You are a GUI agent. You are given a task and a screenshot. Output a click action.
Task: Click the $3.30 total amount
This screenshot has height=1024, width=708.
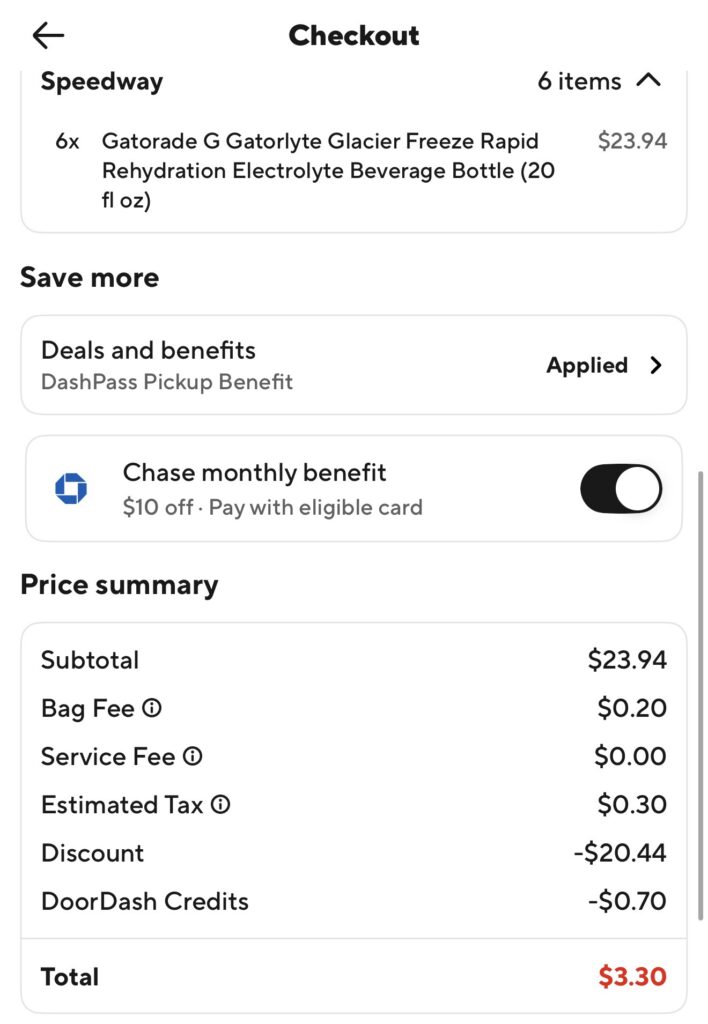coord(632,976)
